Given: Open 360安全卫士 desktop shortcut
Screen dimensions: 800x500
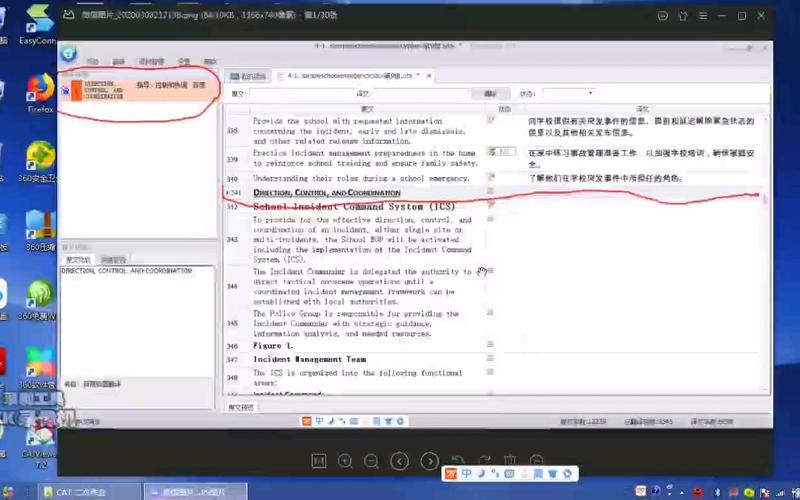Looking at the screenshot, I should point(39,162).
